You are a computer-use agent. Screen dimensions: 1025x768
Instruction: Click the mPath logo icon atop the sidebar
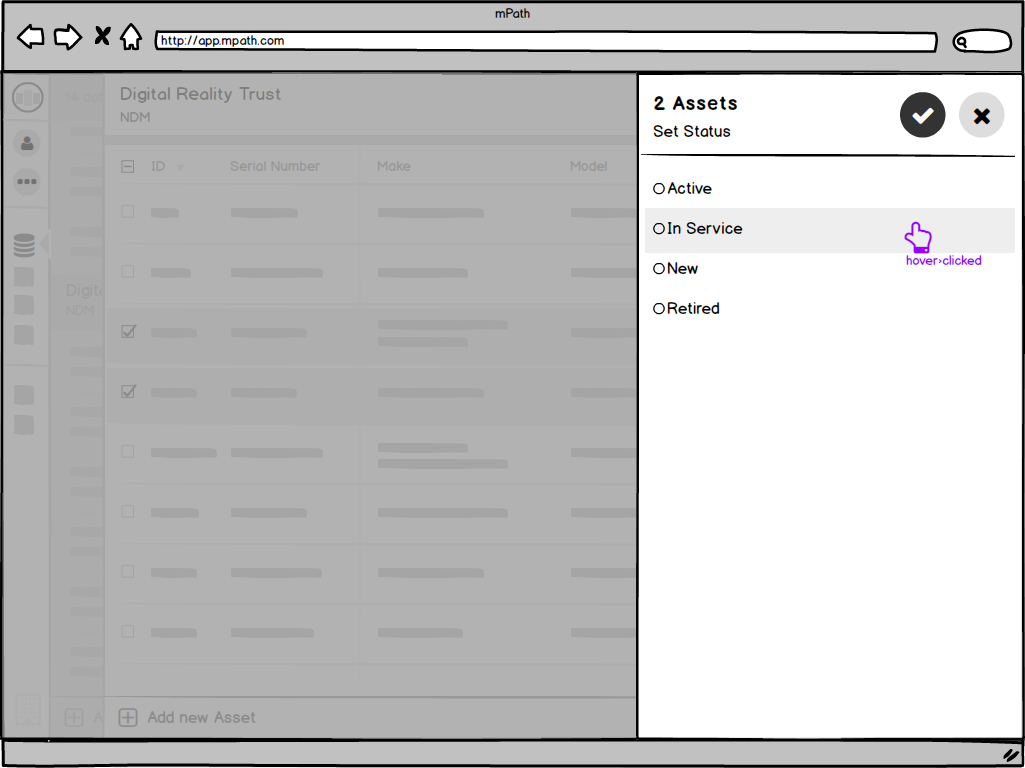pos(27,97)
